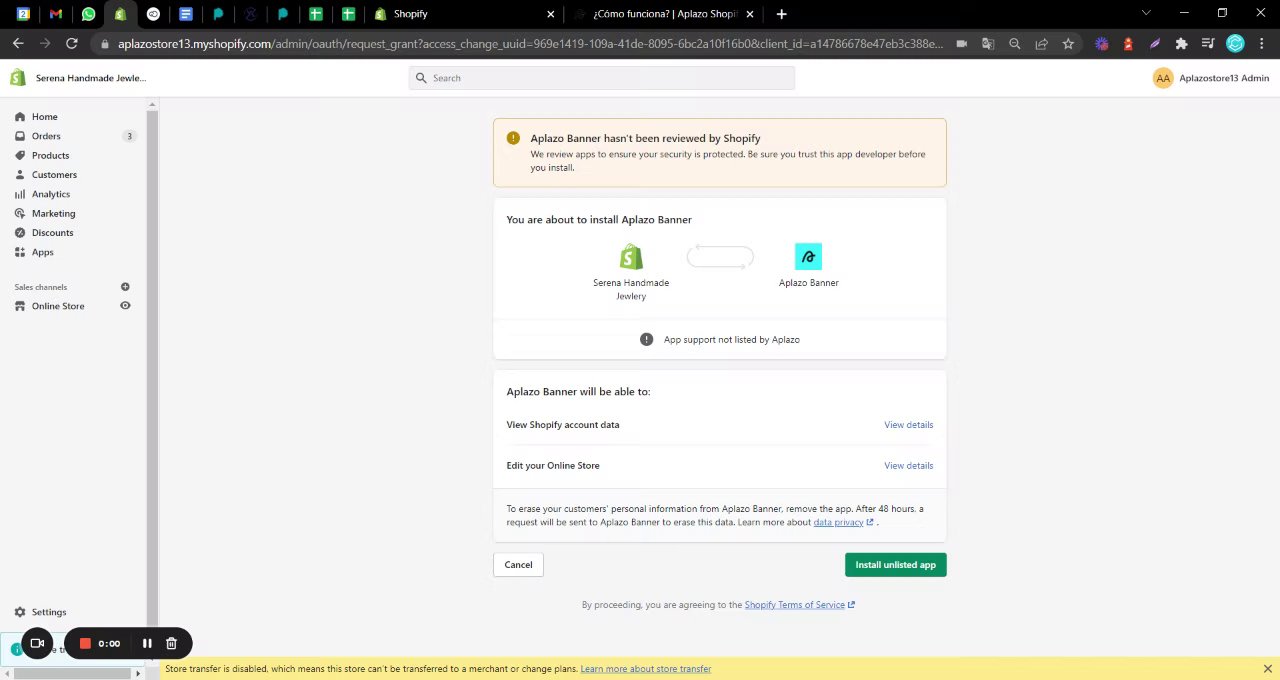Click the Serena Handmade Jewelry Shopify bag icon
Image resolution: width=1280 pixels, height=680 pixels.
point(631,257)
